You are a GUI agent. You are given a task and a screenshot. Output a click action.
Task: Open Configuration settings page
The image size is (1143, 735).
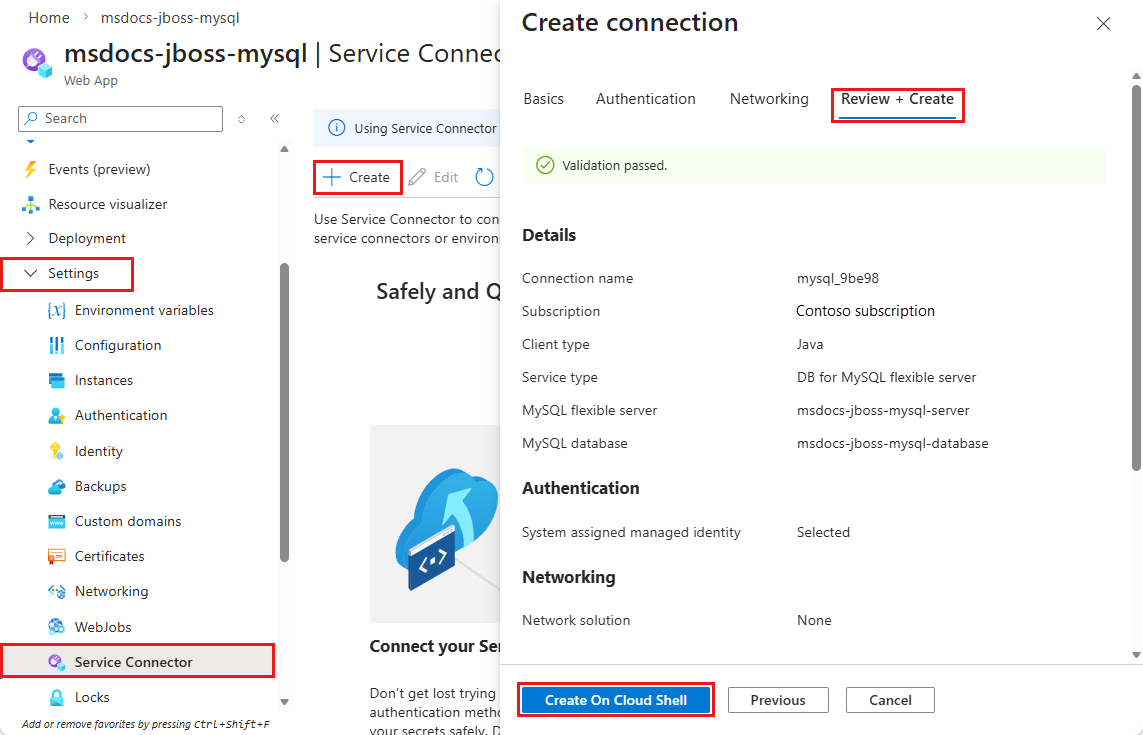(x=118, y=346)
